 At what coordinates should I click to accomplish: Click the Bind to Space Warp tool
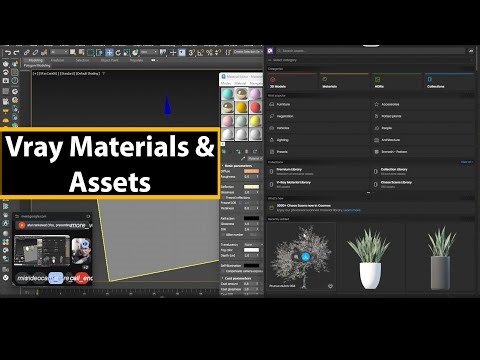44,52
